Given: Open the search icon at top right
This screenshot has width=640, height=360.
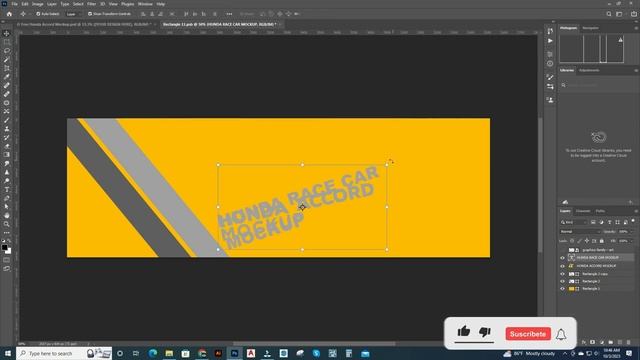Looking at the screenshot, I should [609, 14].
